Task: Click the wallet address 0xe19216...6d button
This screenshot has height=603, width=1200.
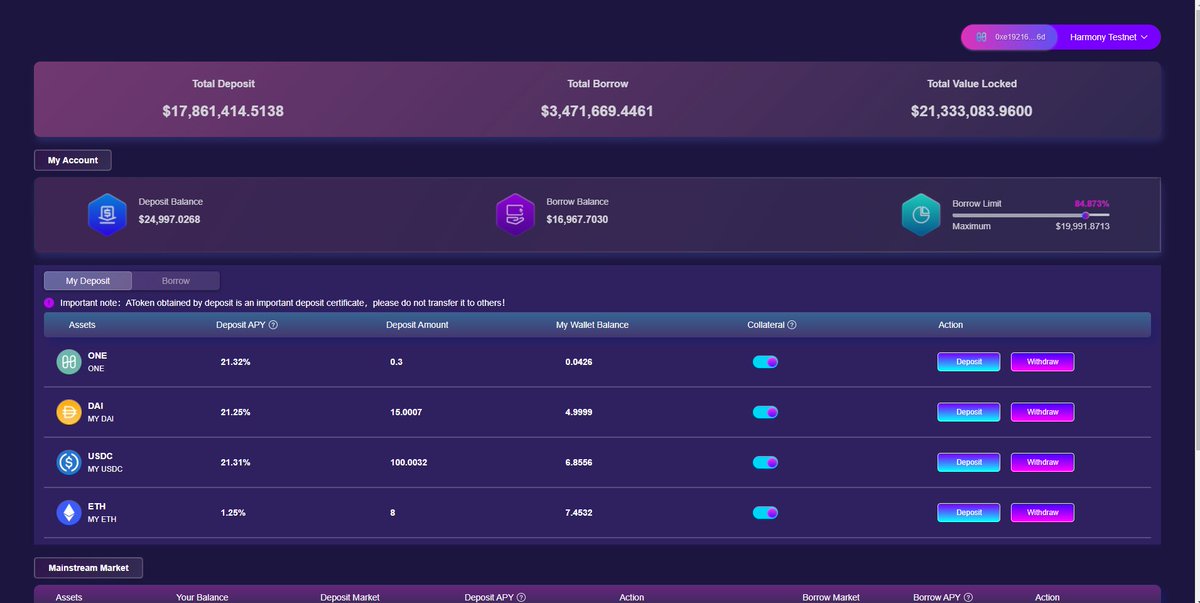Action: click(x=1010, y=37)
